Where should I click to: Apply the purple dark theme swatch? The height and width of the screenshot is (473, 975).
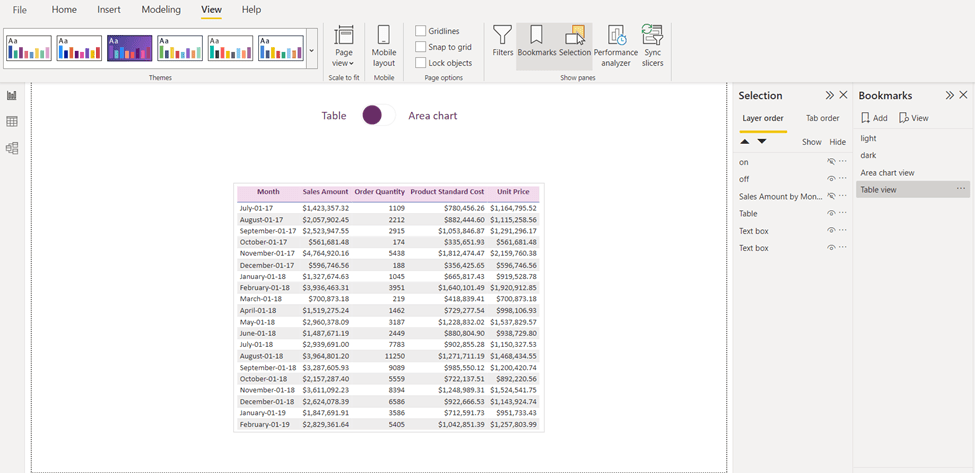(129, 48)
